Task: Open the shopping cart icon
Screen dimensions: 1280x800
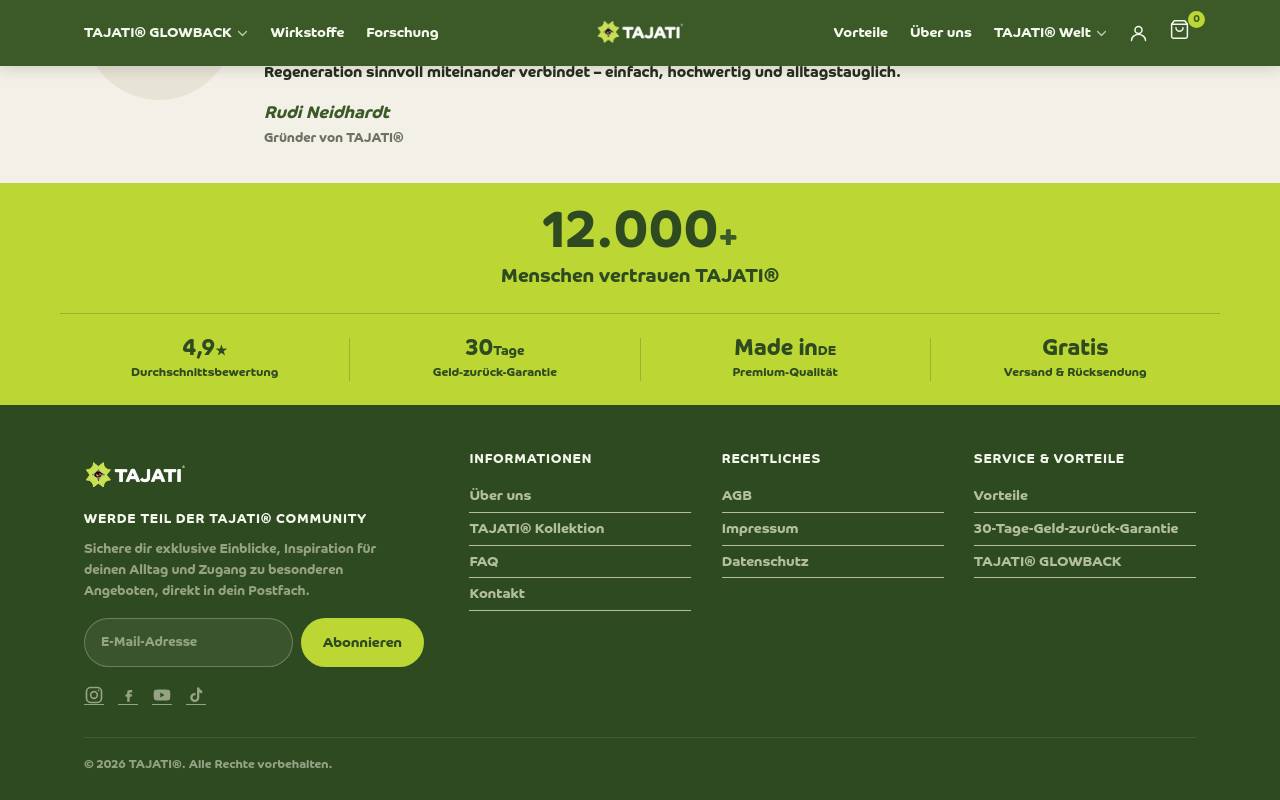Action: point(1179,30)
